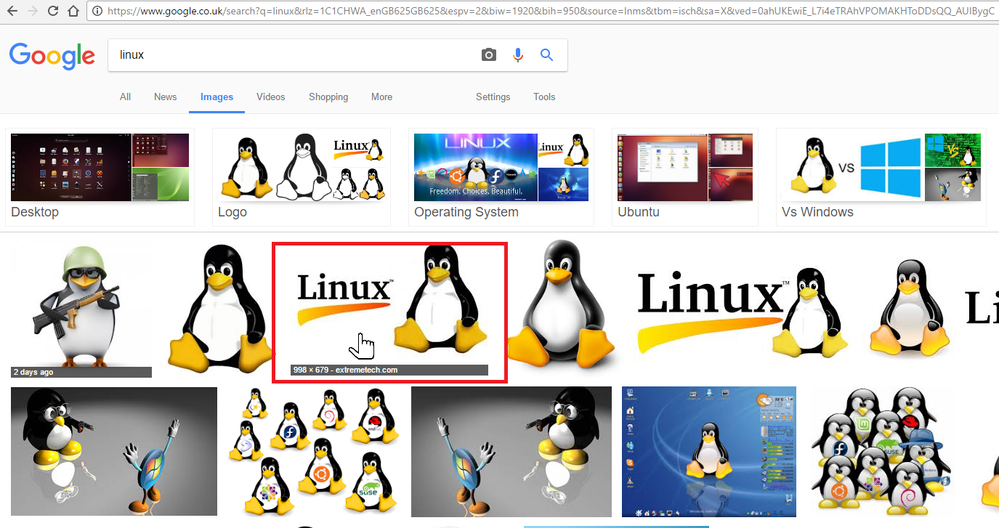Click the "Vs Windows" category label
Image resolution: width=999 pixels, height=528 pixels.
817,212
